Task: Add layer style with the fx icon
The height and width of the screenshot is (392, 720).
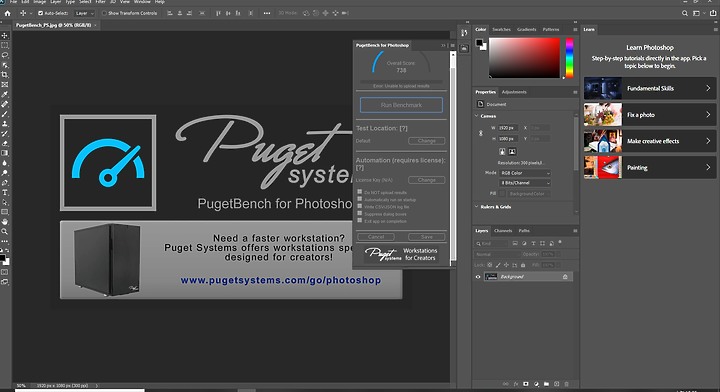Action: coord(516,384)
